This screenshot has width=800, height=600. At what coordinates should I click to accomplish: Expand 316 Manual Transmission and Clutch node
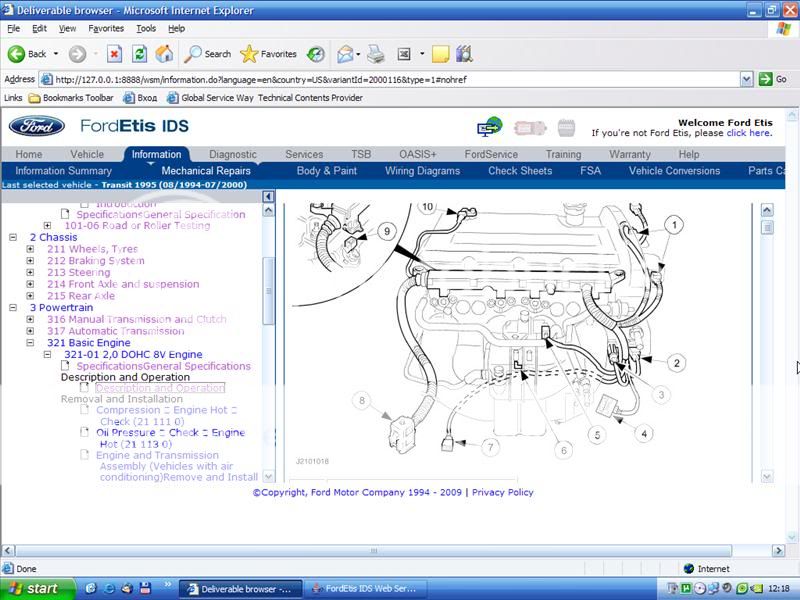30,319
